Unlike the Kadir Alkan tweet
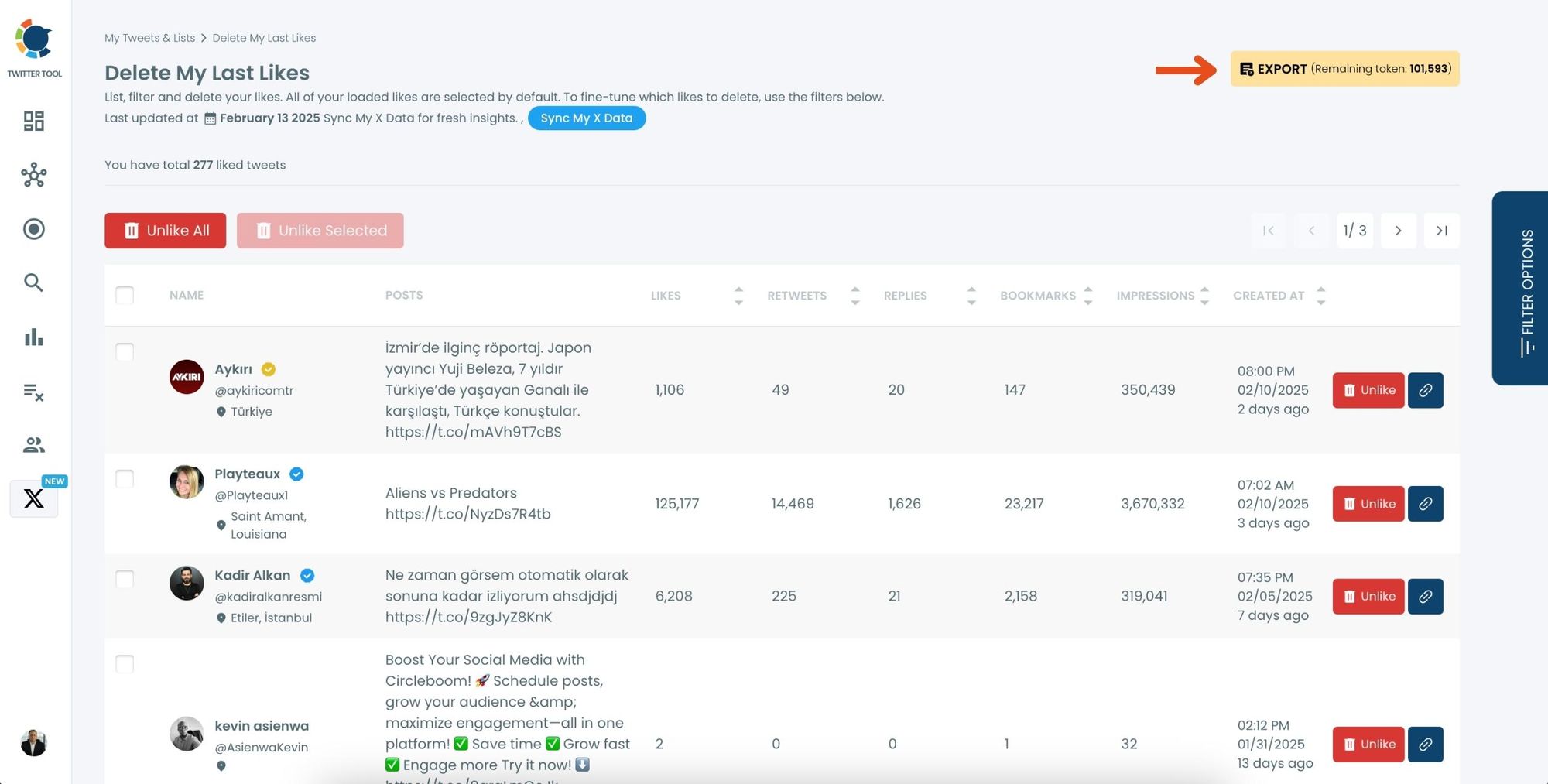The width and height of the screenshot is (1548, 784). coord(1368,597)
